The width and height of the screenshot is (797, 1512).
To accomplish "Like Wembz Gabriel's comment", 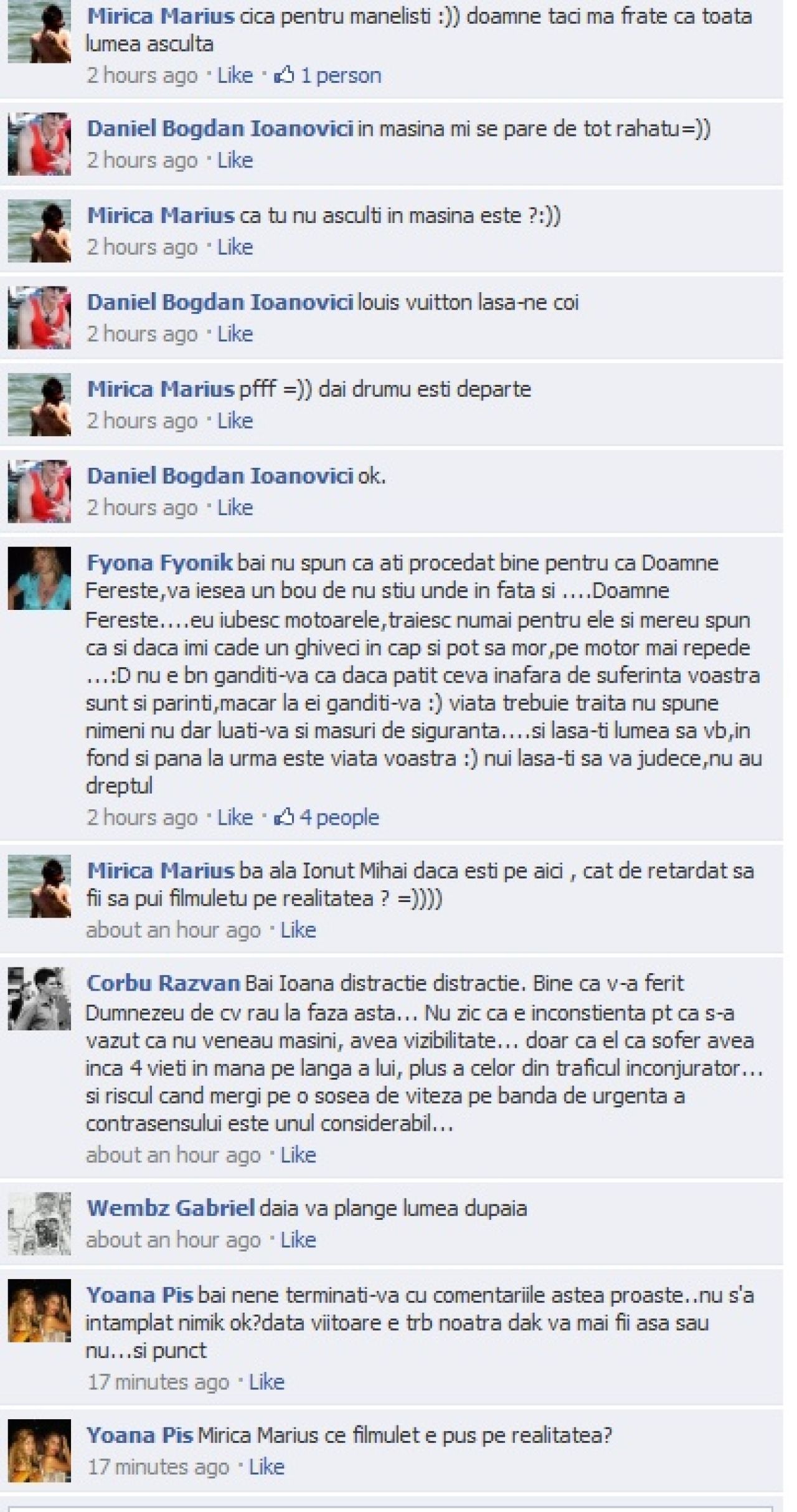I will point(298,1240).
